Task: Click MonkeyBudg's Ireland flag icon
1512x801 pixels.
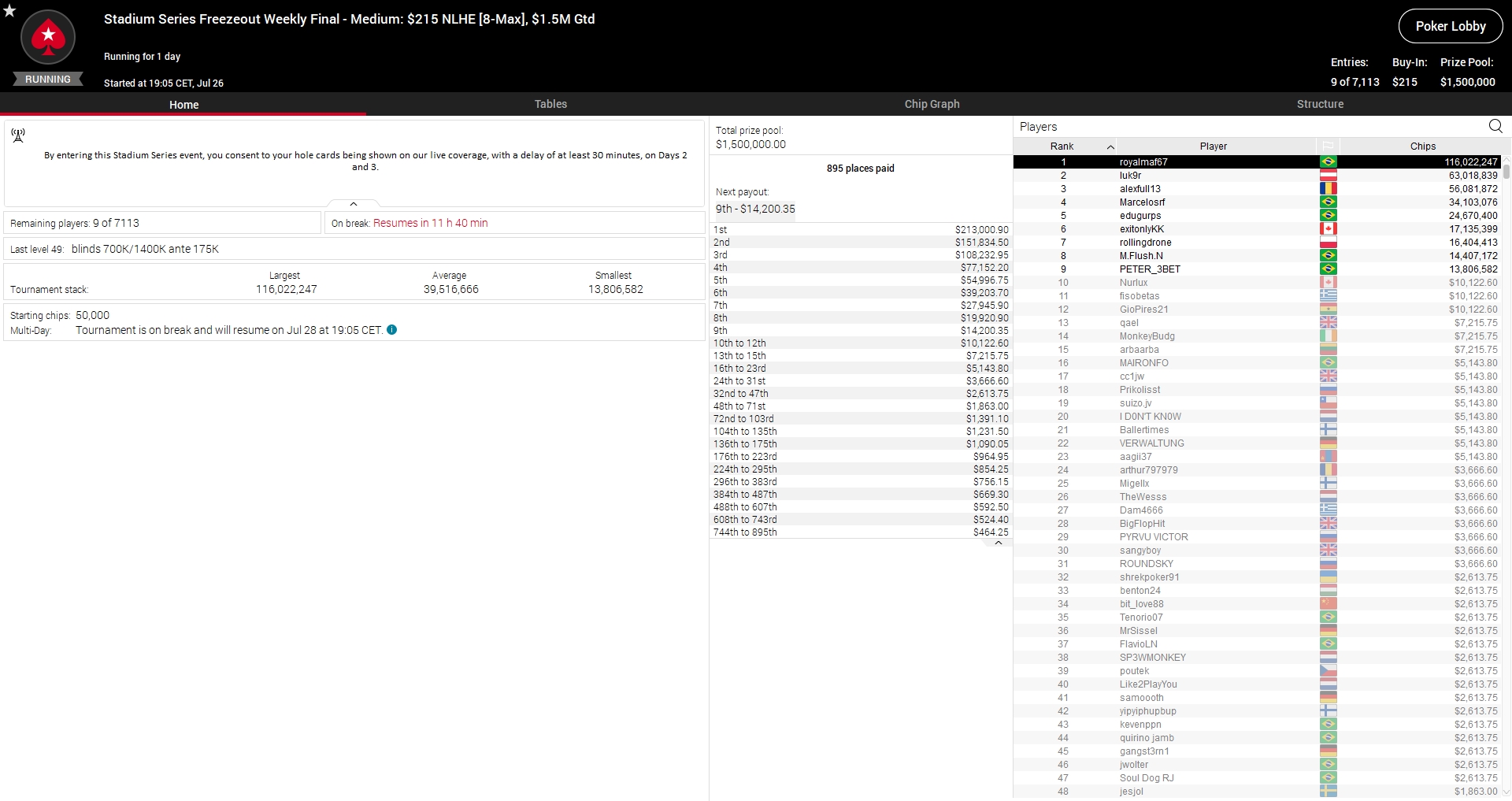Action: pyautogui.click(x=1329, y=336)
